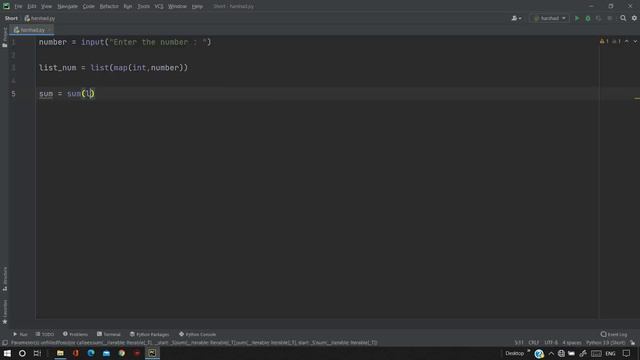Viewport: 640px width, 360px height.
Task: Open the File menu
Action: pos(18,7)
